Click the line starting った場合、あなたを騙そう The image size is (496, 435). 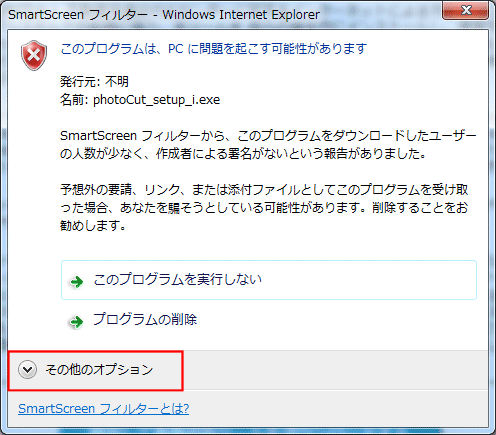tap(264, 208)
